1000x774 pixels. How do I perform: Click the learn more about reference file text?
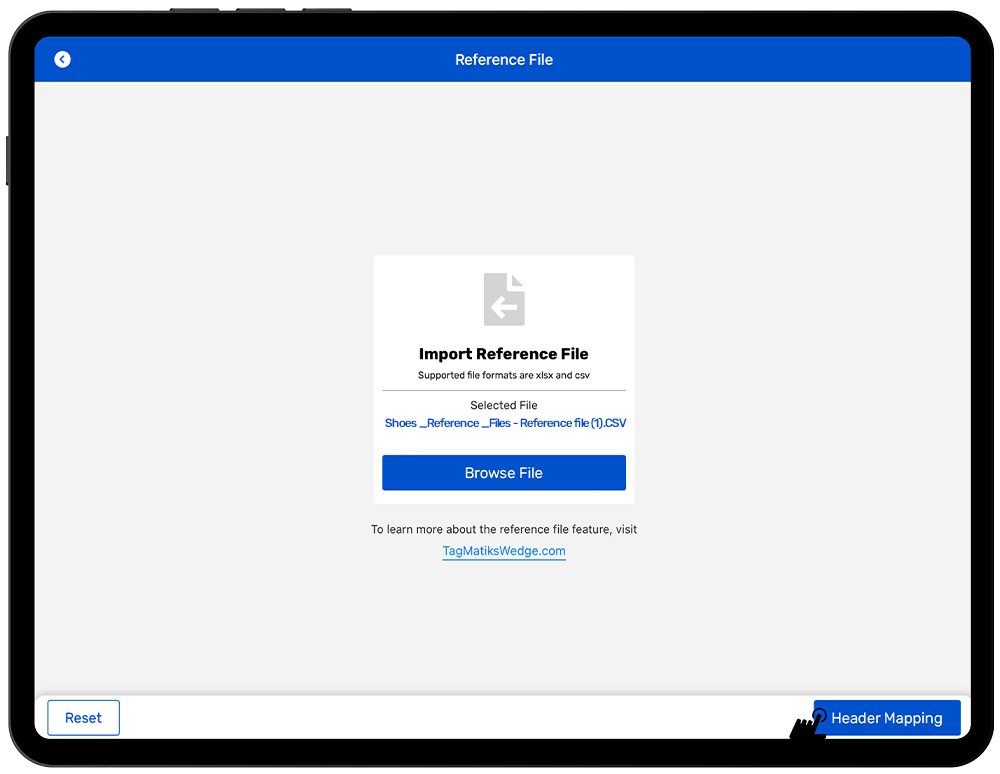[x=504, y=529]
